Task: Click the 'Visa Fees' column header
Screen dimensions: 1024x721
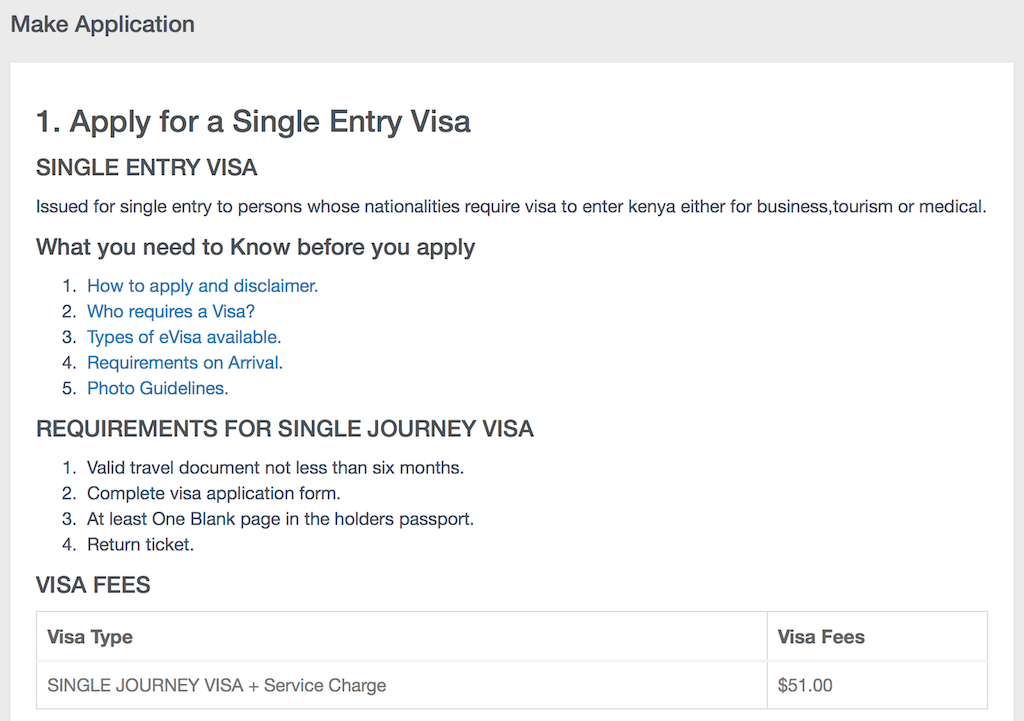Action: click(x=821, y=637)
